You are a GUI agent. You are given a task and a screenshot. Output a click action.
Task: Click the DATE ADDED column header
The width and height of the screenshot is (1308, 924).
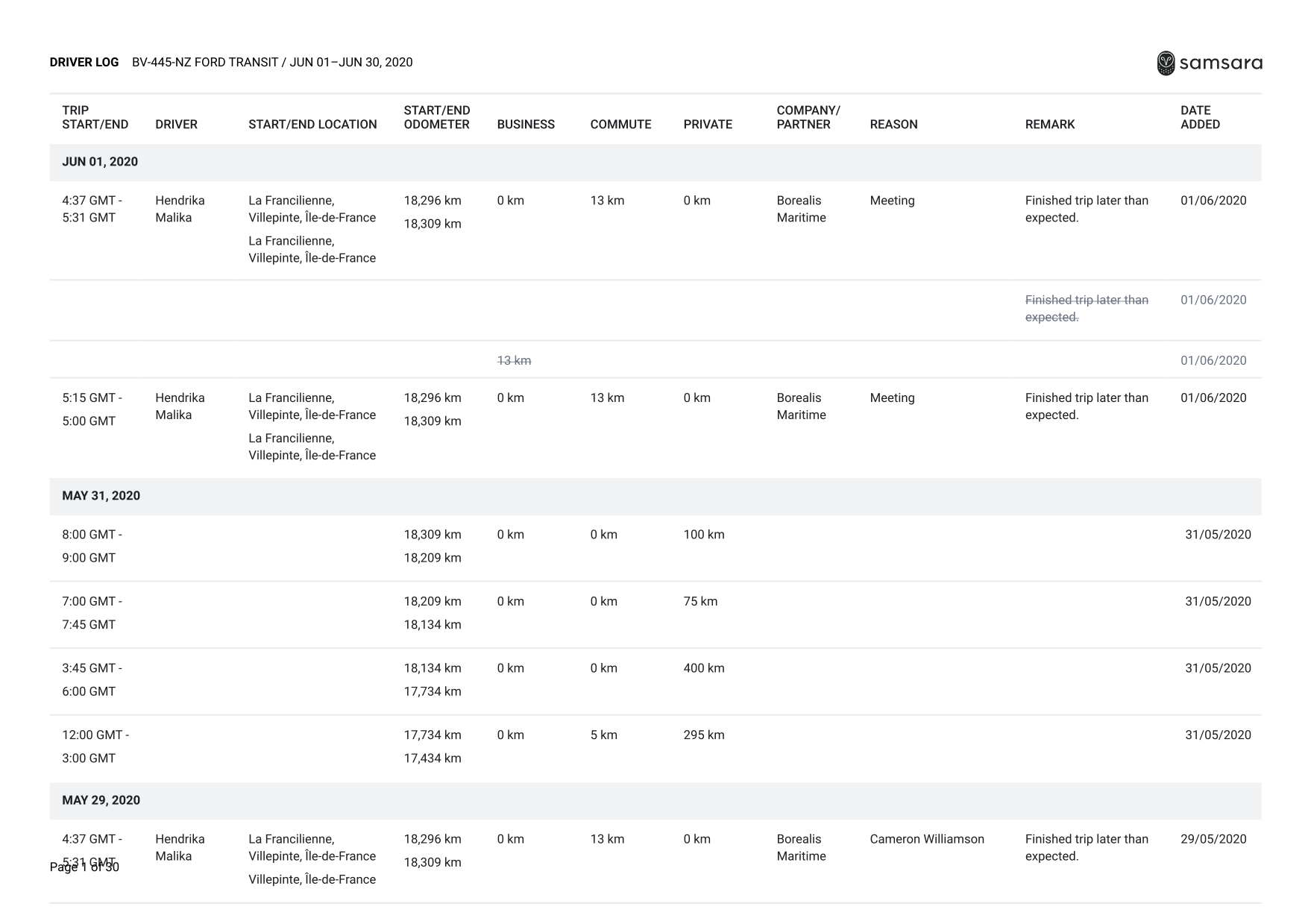(1200, 117)
